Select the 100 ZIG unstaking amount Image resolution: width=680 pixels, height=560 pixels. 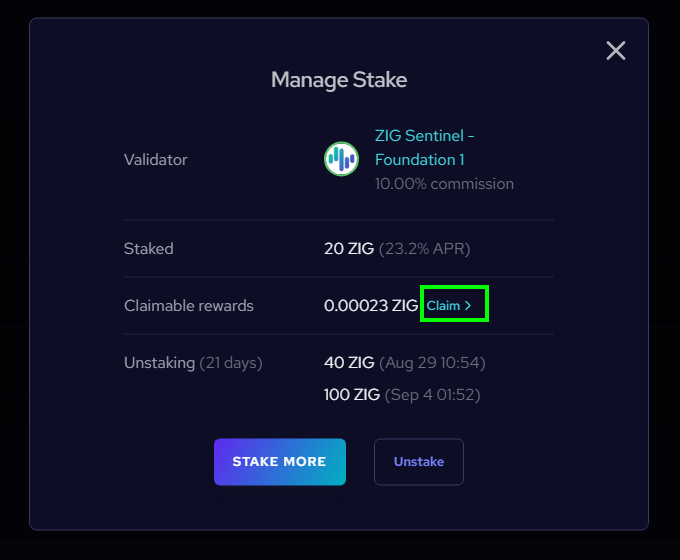tap(352, 395)
